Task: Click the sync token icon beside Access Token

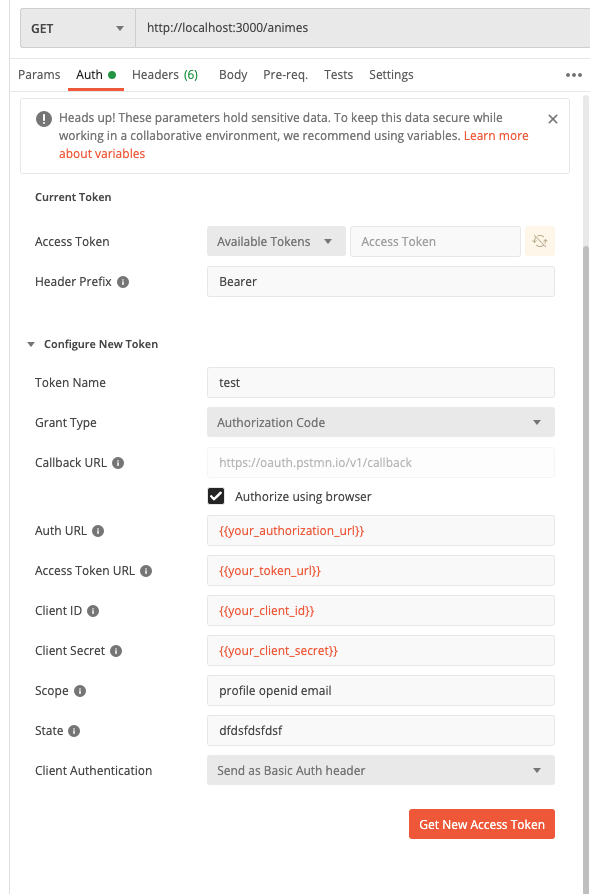Action: point(540,241)
